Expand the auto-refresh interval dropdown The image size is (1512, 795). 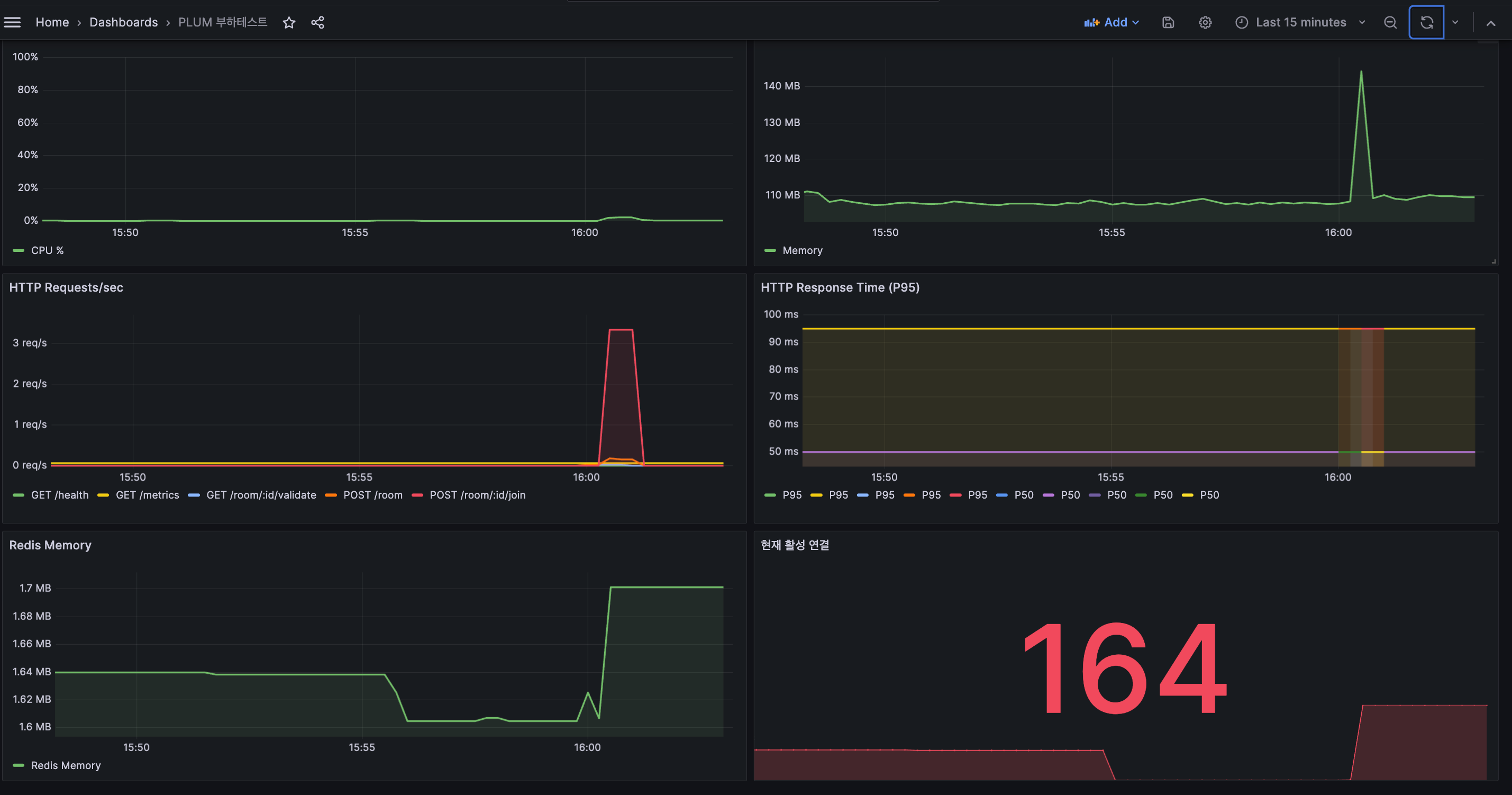point(1455,22)
